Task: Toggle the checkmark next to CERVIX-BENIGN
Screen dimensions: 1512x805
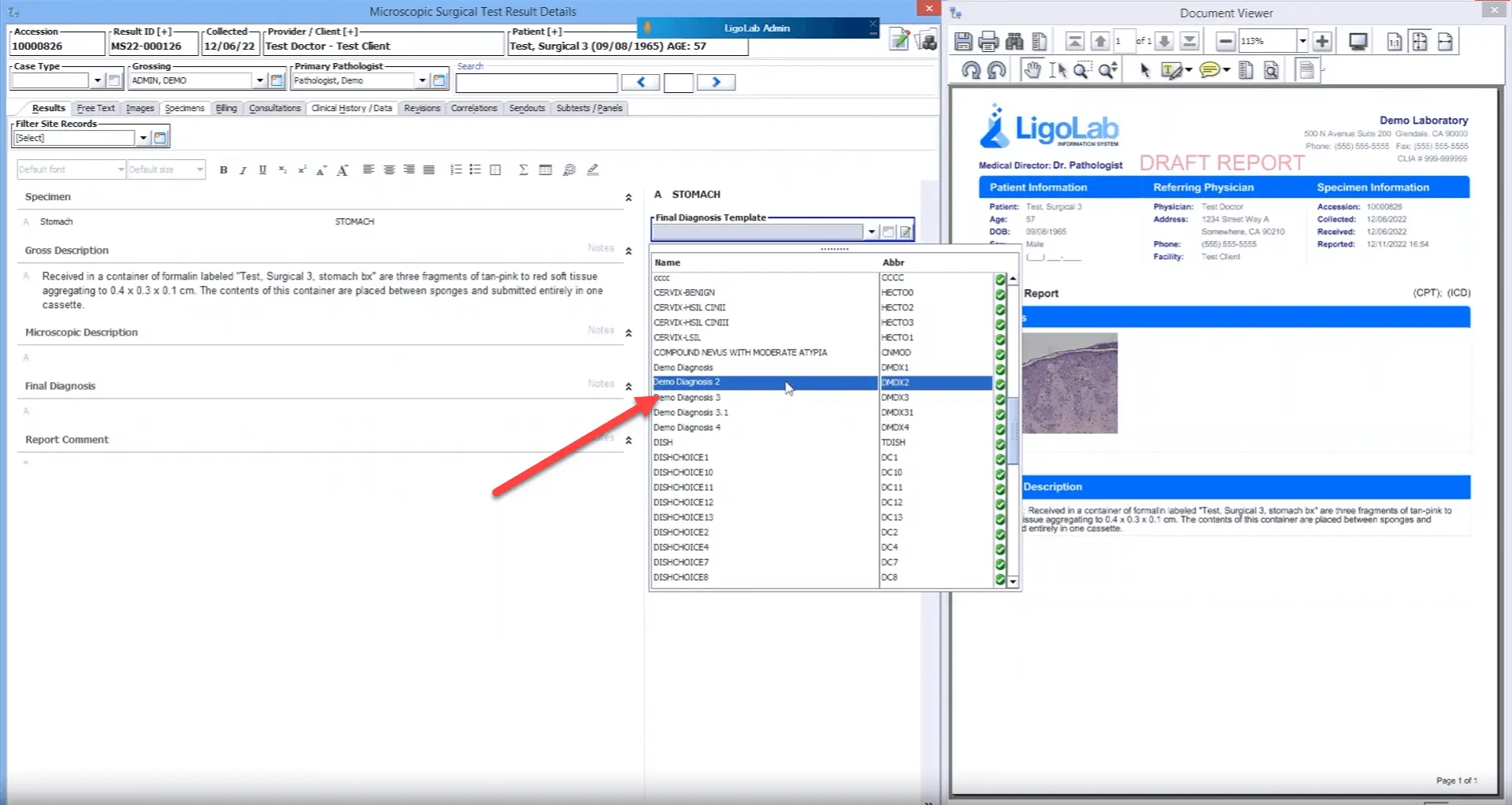Action: coord(999,293)
